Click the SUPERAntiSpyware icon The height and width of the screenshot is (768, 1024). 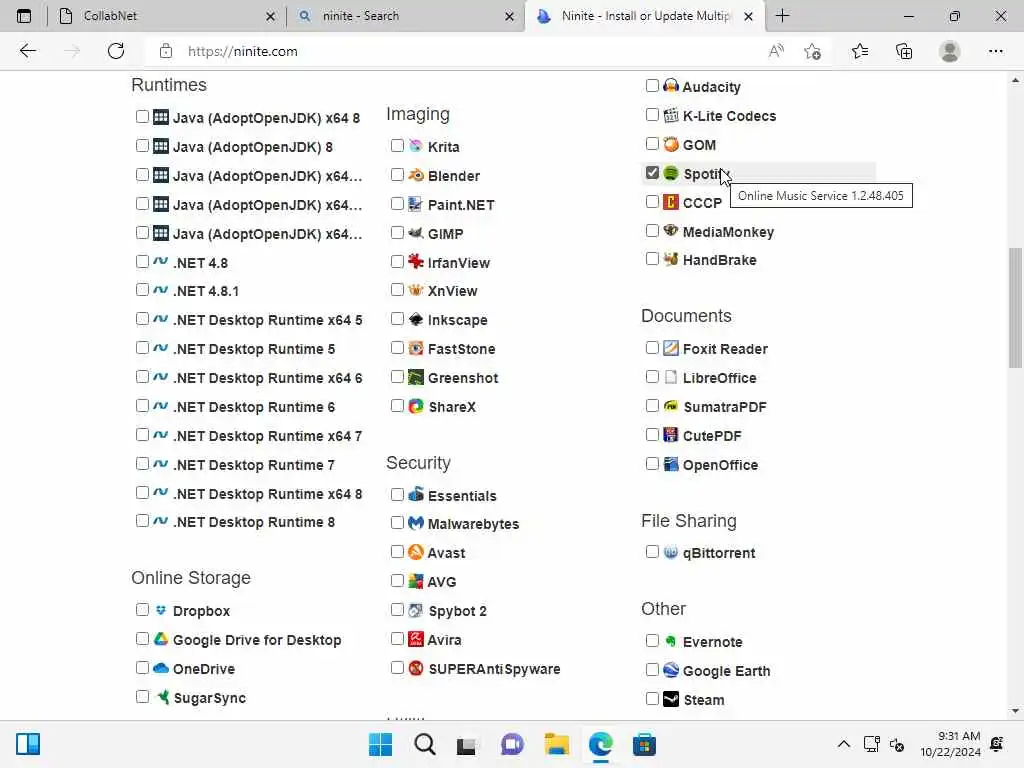click(415, 668)
